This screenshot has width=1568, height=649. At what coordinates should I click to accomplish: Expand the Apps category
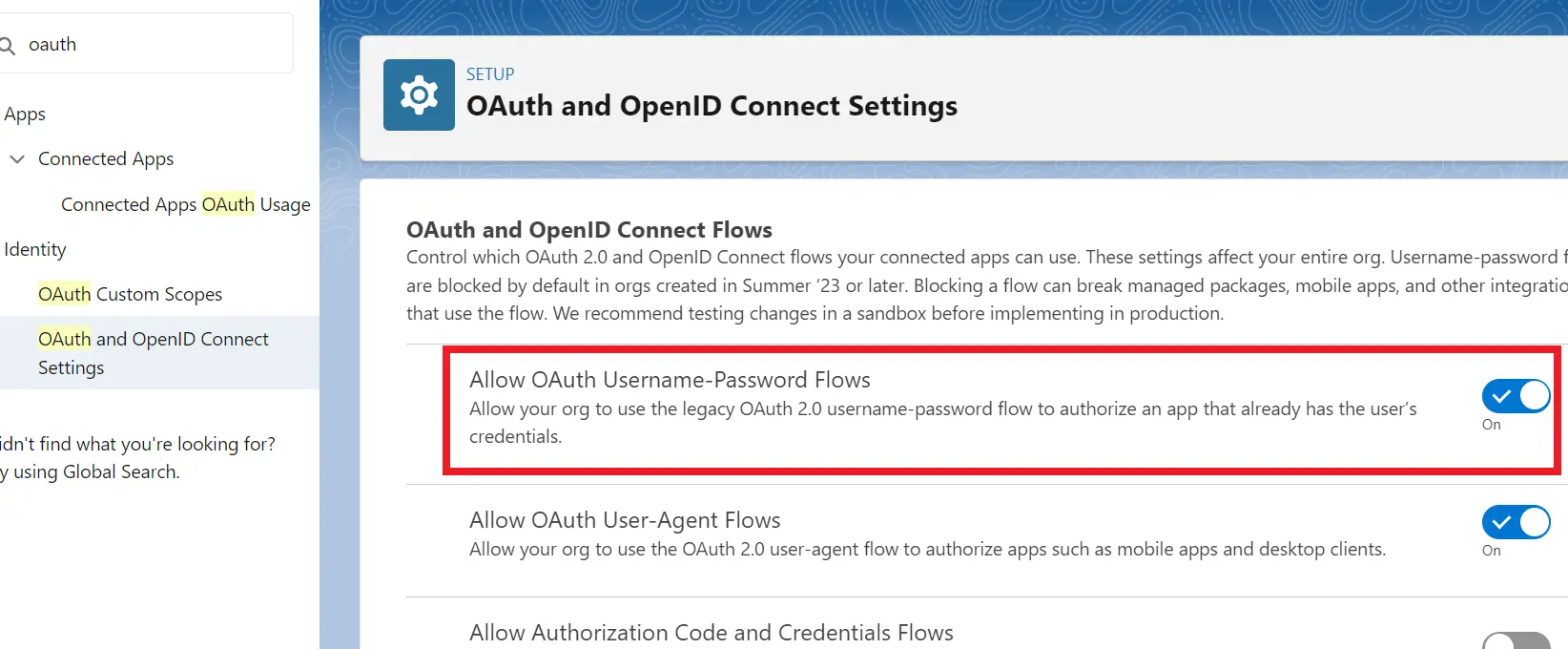25,114
